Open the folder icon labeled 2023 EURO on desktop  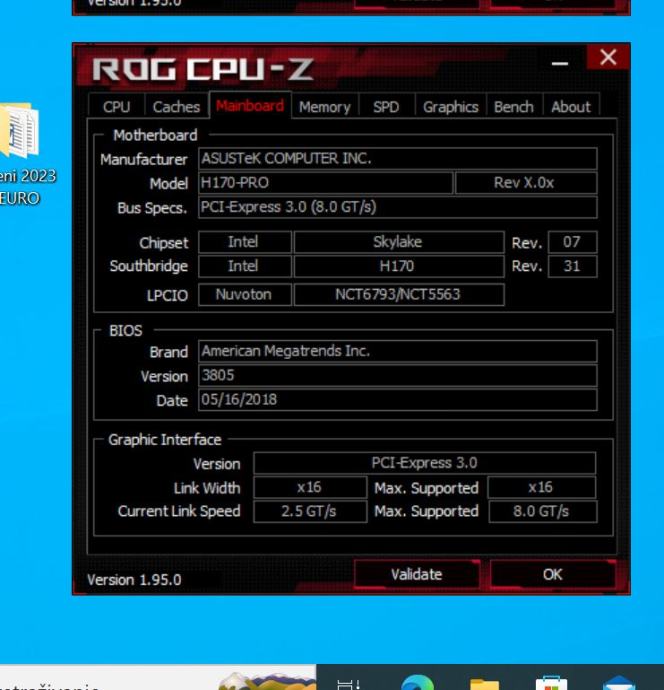(20, 131)
